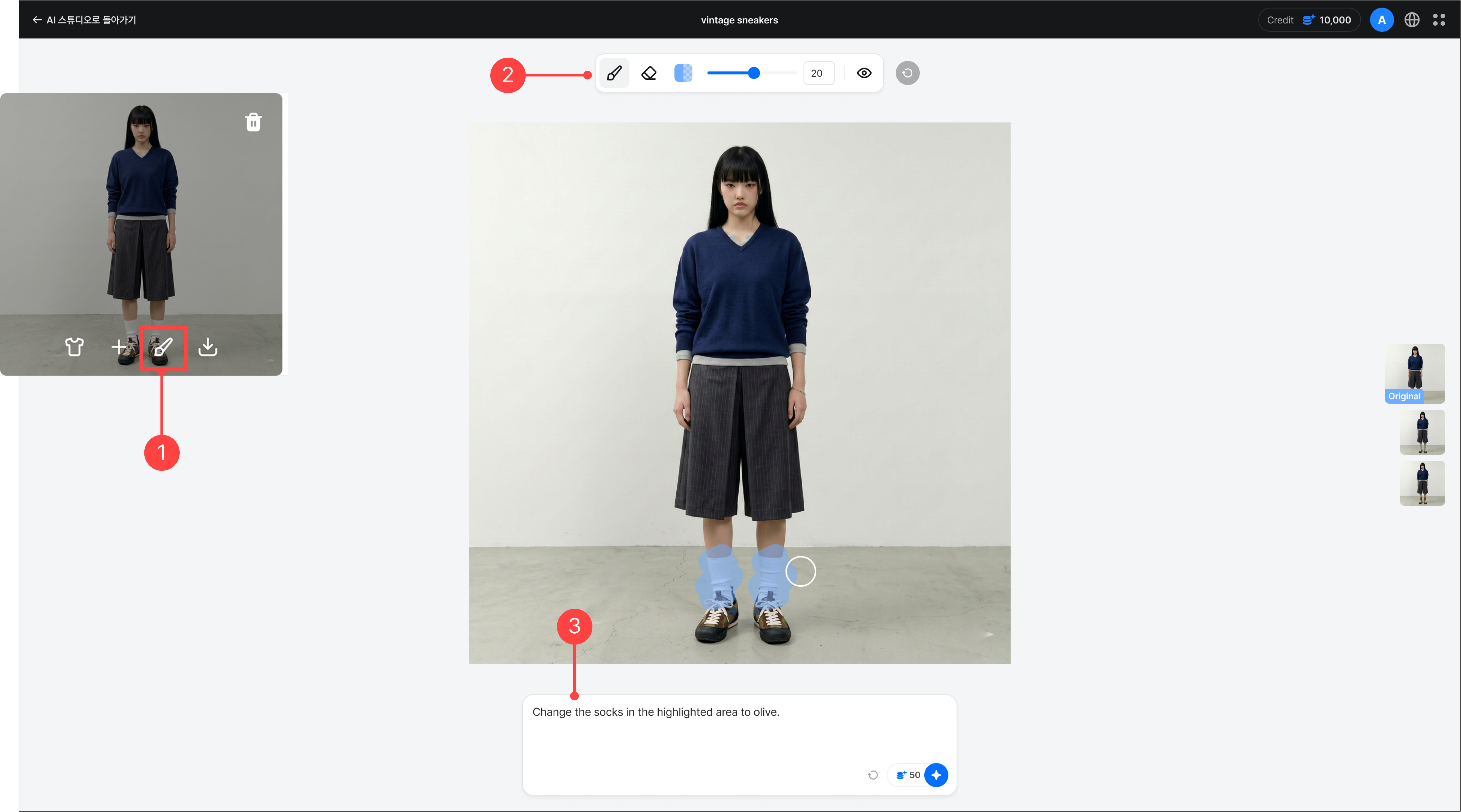Delete the image with the trash icon

(253, 122)
